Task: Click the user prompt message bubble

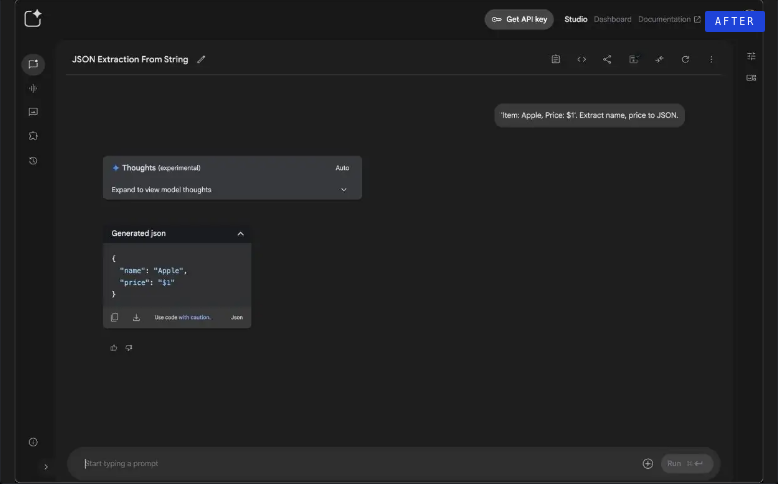Action: 589,115
